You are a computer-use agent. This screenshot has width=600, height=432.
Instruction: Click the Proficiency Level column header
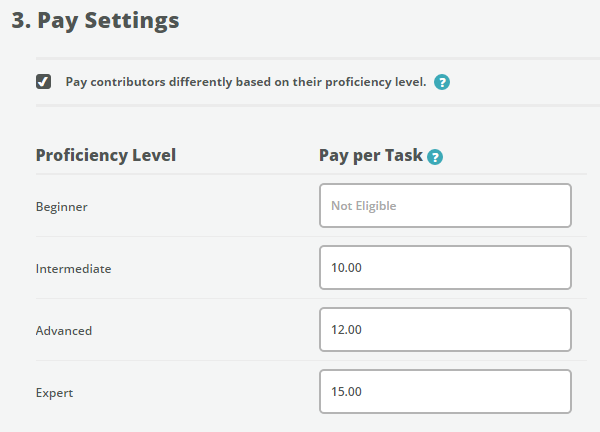pyautogui.click(x=106, y=155)
